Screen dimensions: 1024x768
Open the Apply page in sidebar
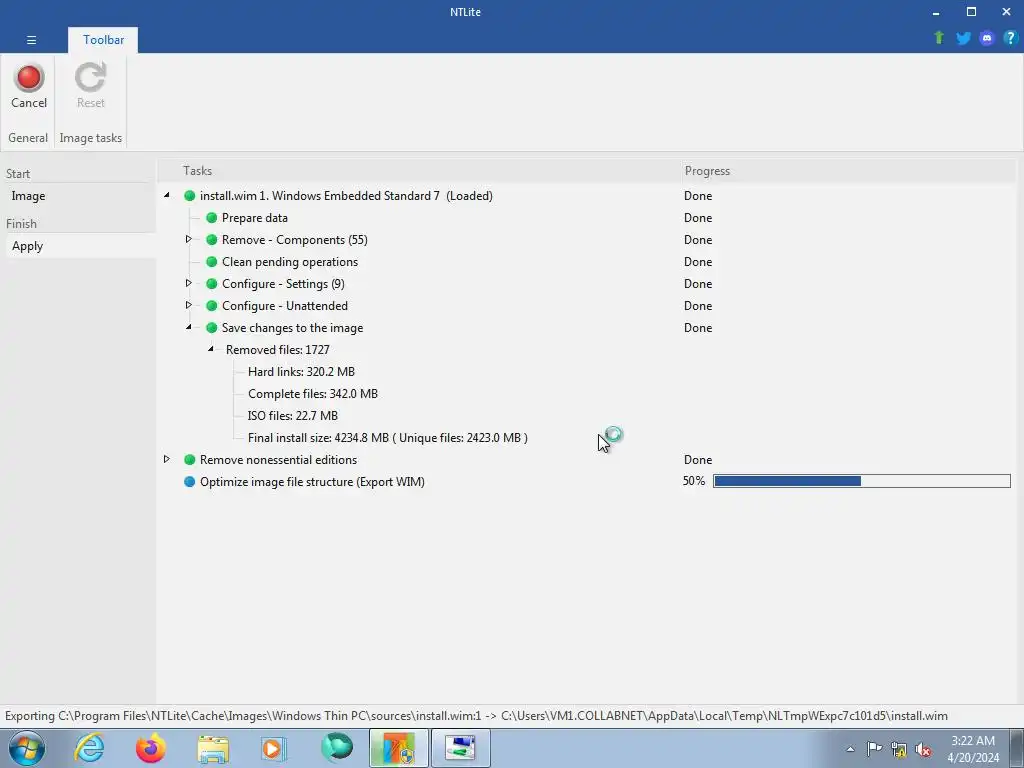pyautogui.click(x=80, y=246)
